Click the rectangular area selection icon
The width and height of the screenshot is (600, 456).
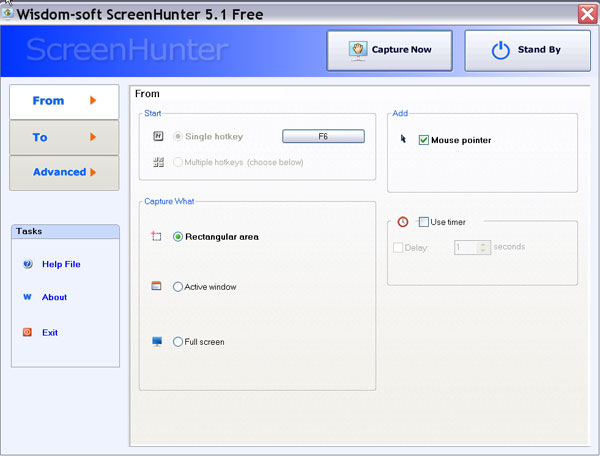[156, 236]
